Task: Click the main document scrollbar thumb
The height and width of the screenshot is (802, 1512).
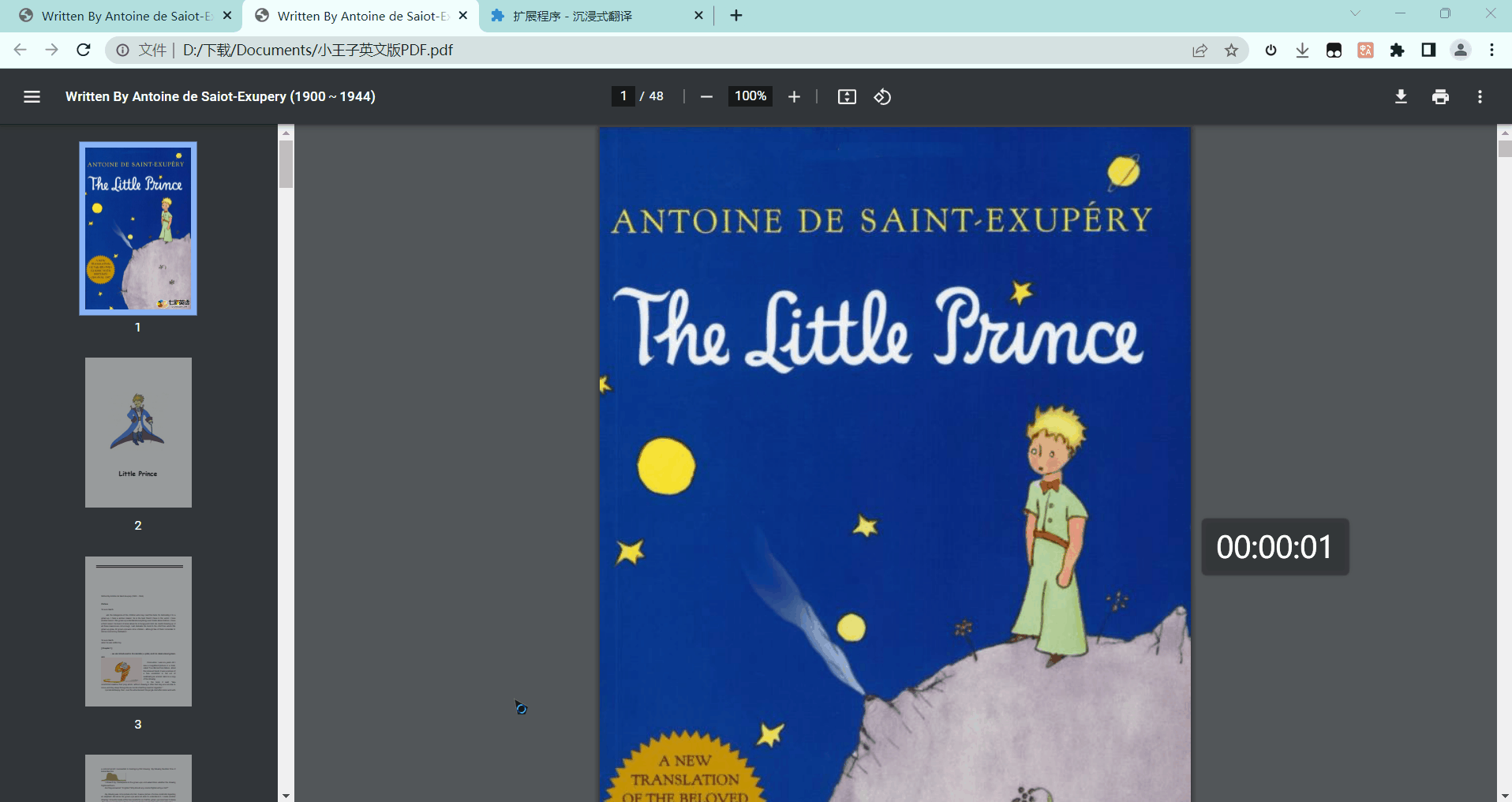Action: click(1505, 148)
